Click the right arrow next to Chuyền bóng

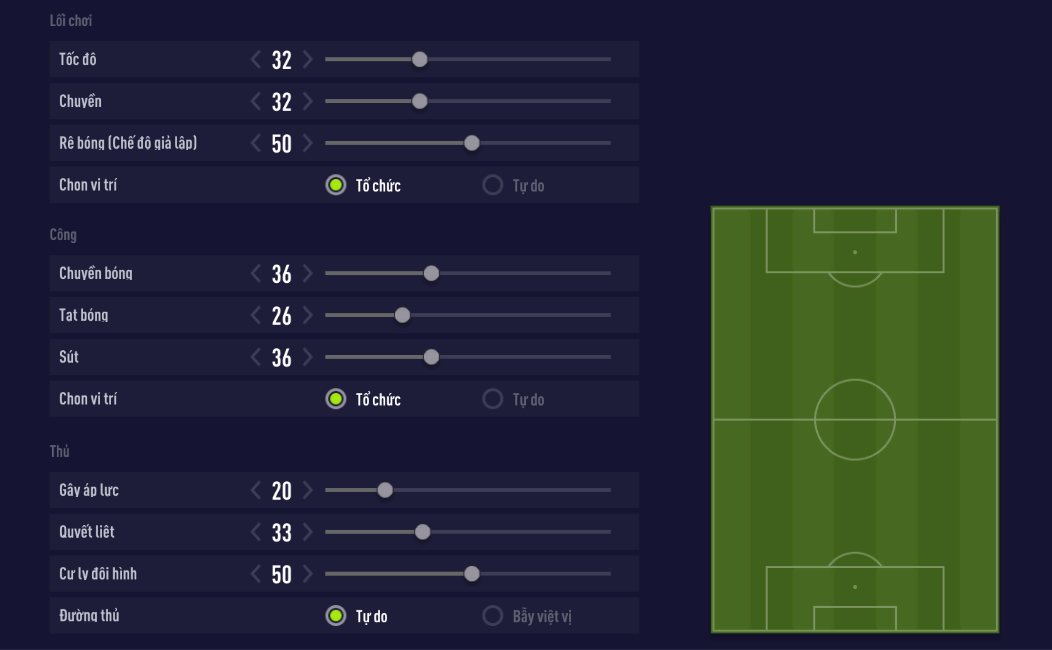point(308,274)
